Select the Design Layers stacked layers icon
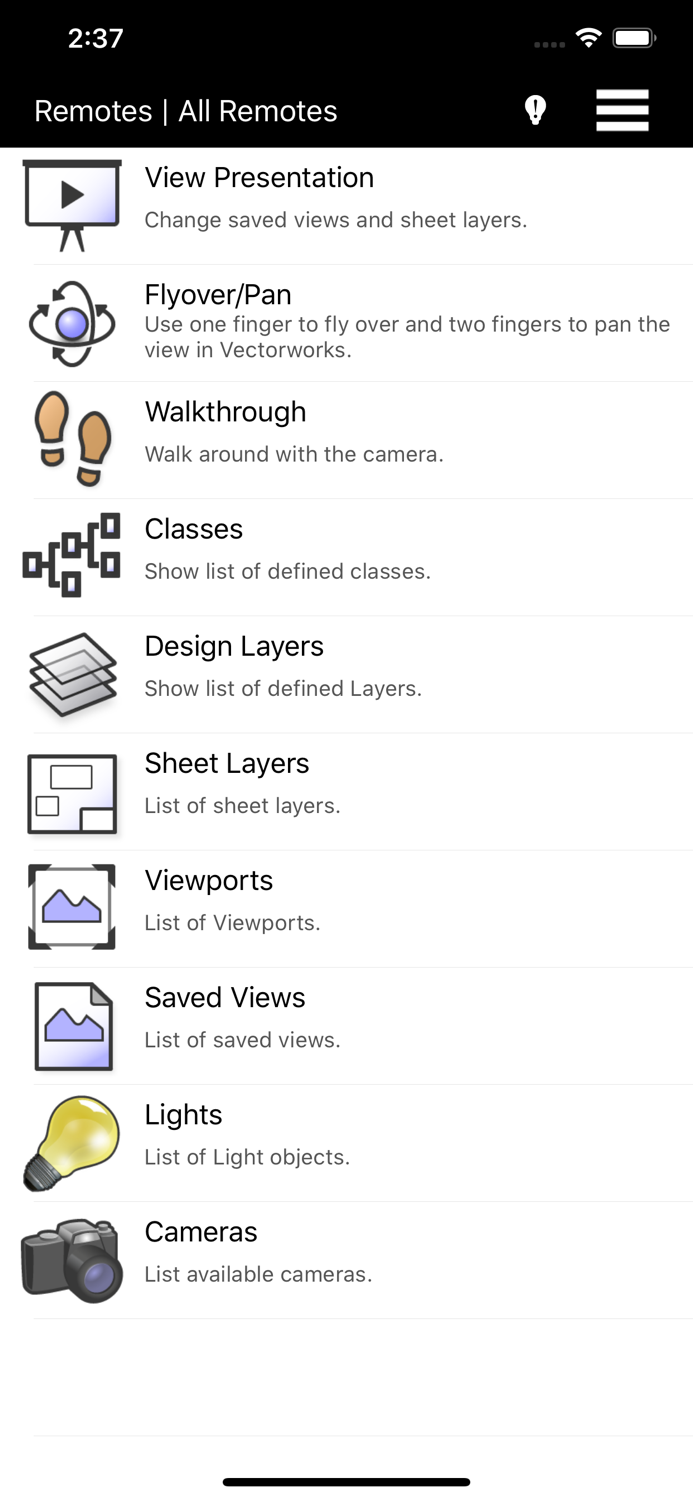Viewport: 693px width, 1500px height. tap(72, 672)
